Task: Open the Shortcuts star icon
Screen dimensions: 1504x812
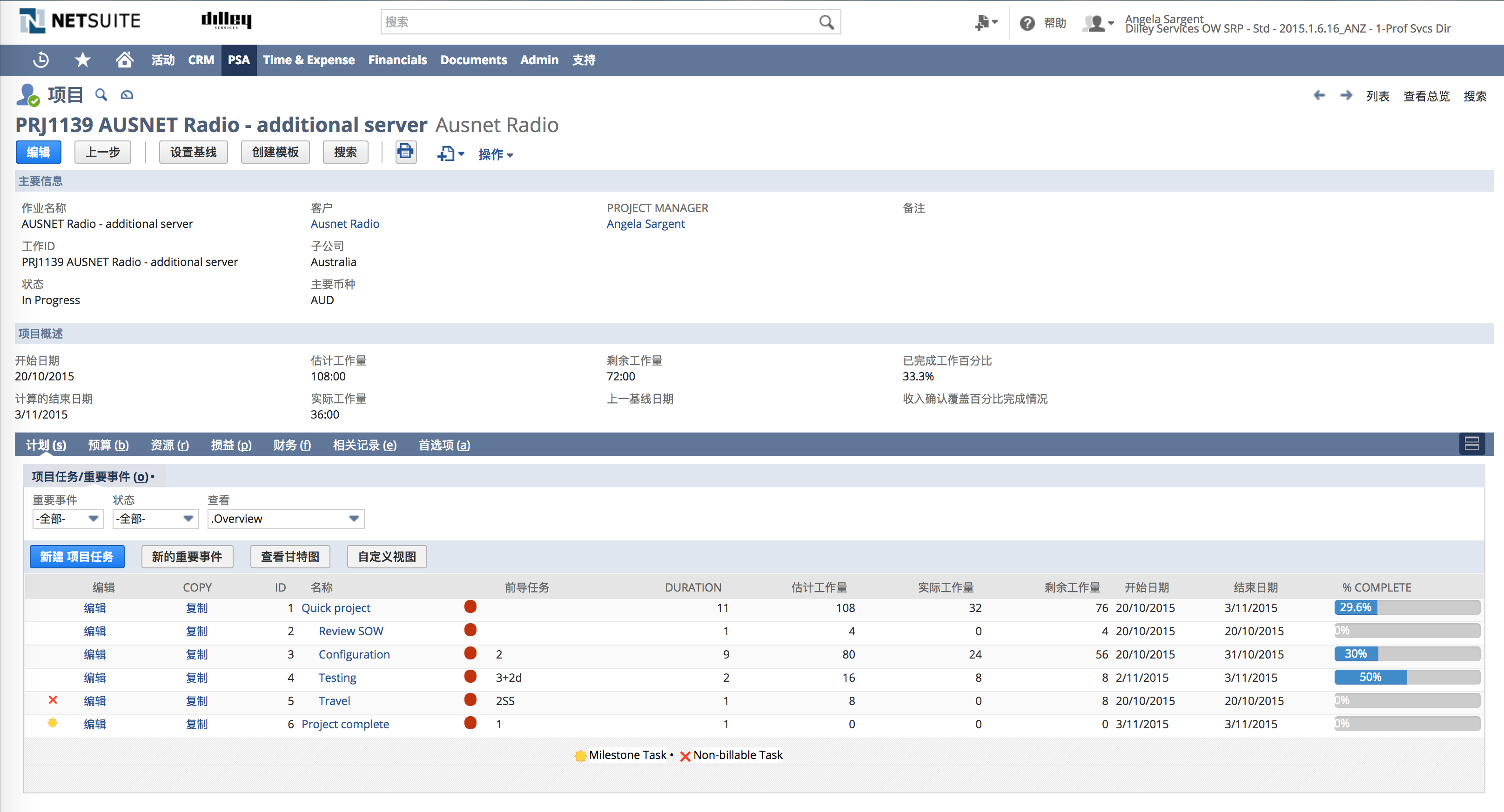Action: tap(83, 60)
